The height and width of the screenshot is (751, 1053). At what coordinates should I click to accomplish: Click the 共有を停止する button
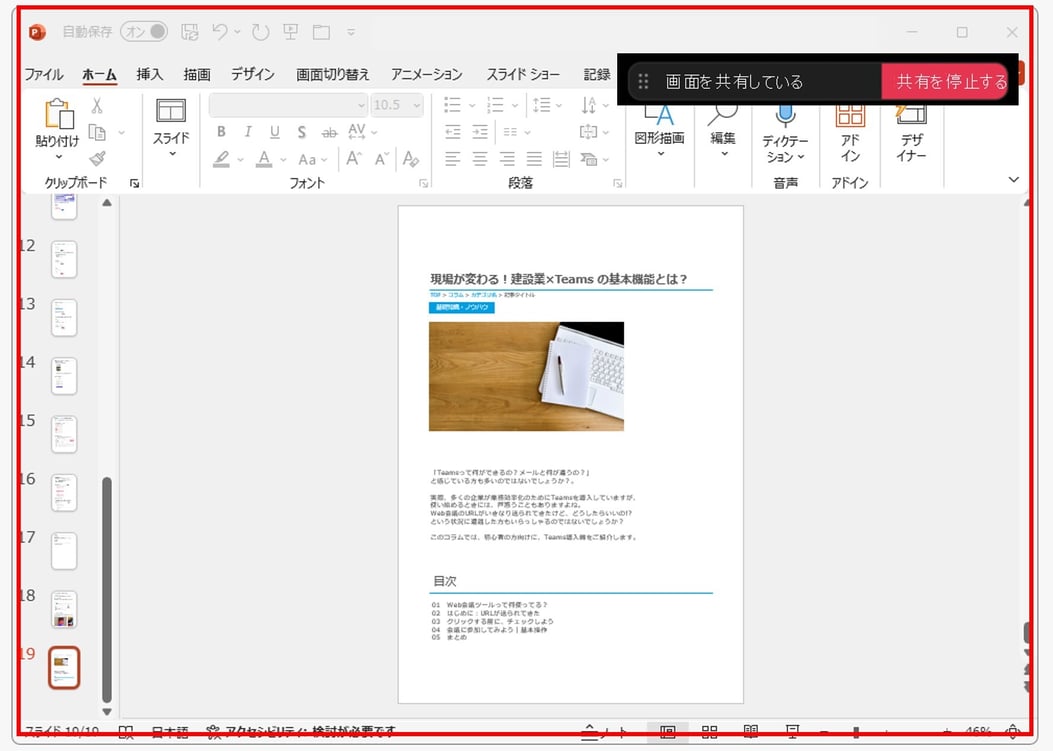pyautogui.click(x=951, y=81)
